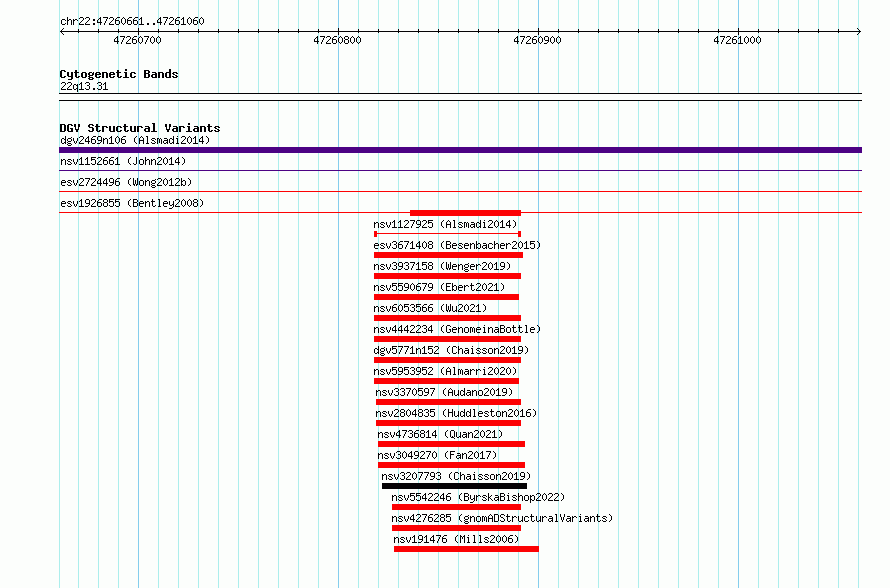The height and width of the screenshot is (588, 890).
Task: Open the nsv1152661 (John2014) variant
Action: click(x=123, y=161)
